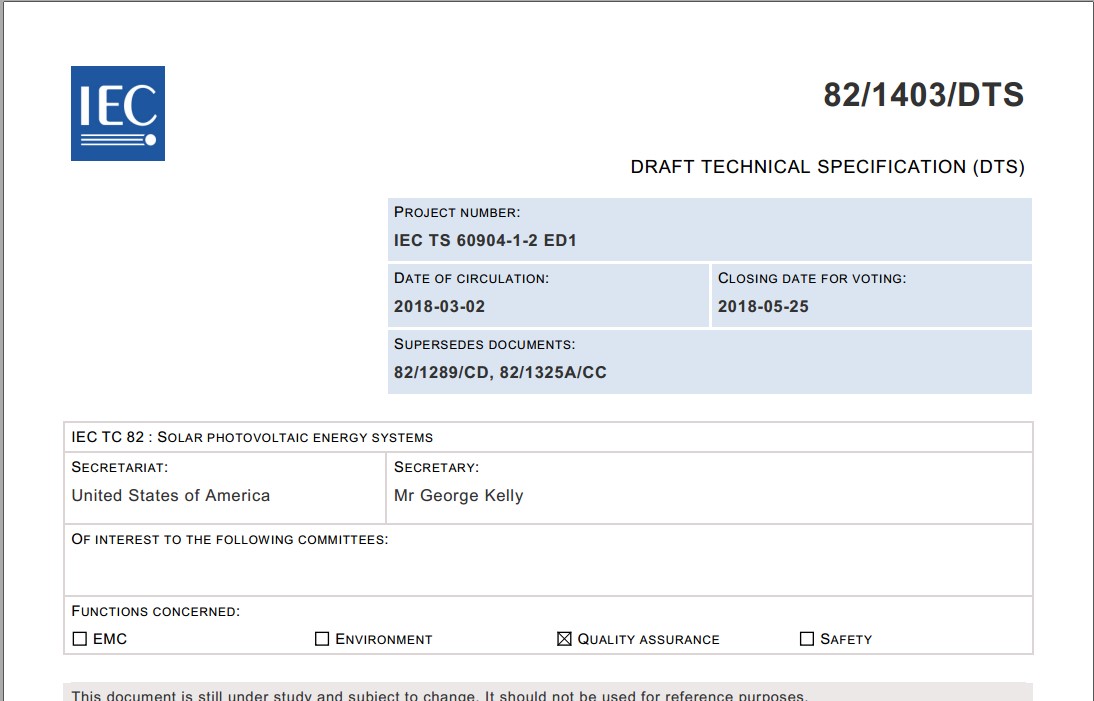The image size is (1094, 701).
Task: Click the document number 82/1403/DTS
Action: point(923,95)
